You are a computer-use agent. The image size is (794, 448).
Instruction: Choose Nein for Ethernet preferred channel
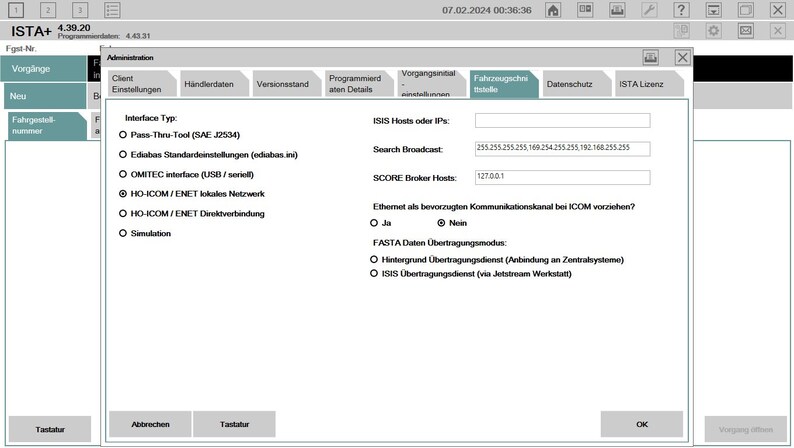coord(452,223)
